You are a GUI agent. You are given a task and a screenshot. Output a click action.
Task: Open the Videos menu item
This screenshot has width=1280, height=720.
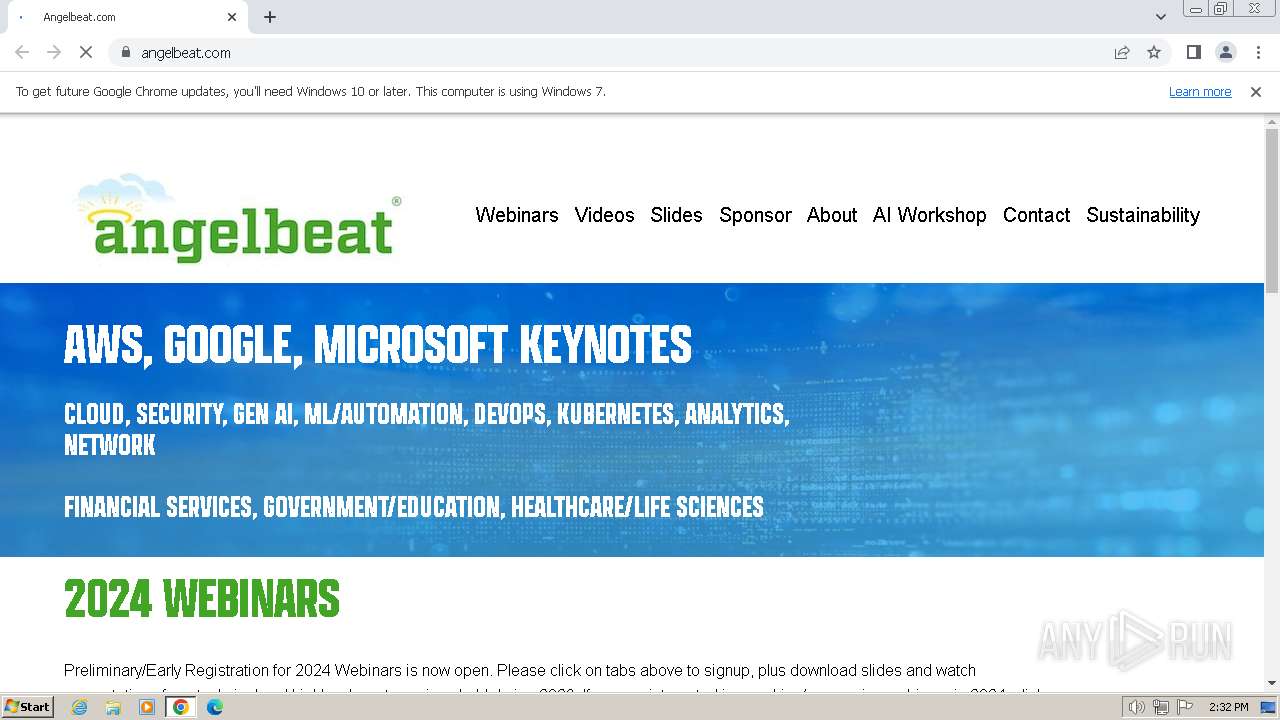tap(604, 215)
